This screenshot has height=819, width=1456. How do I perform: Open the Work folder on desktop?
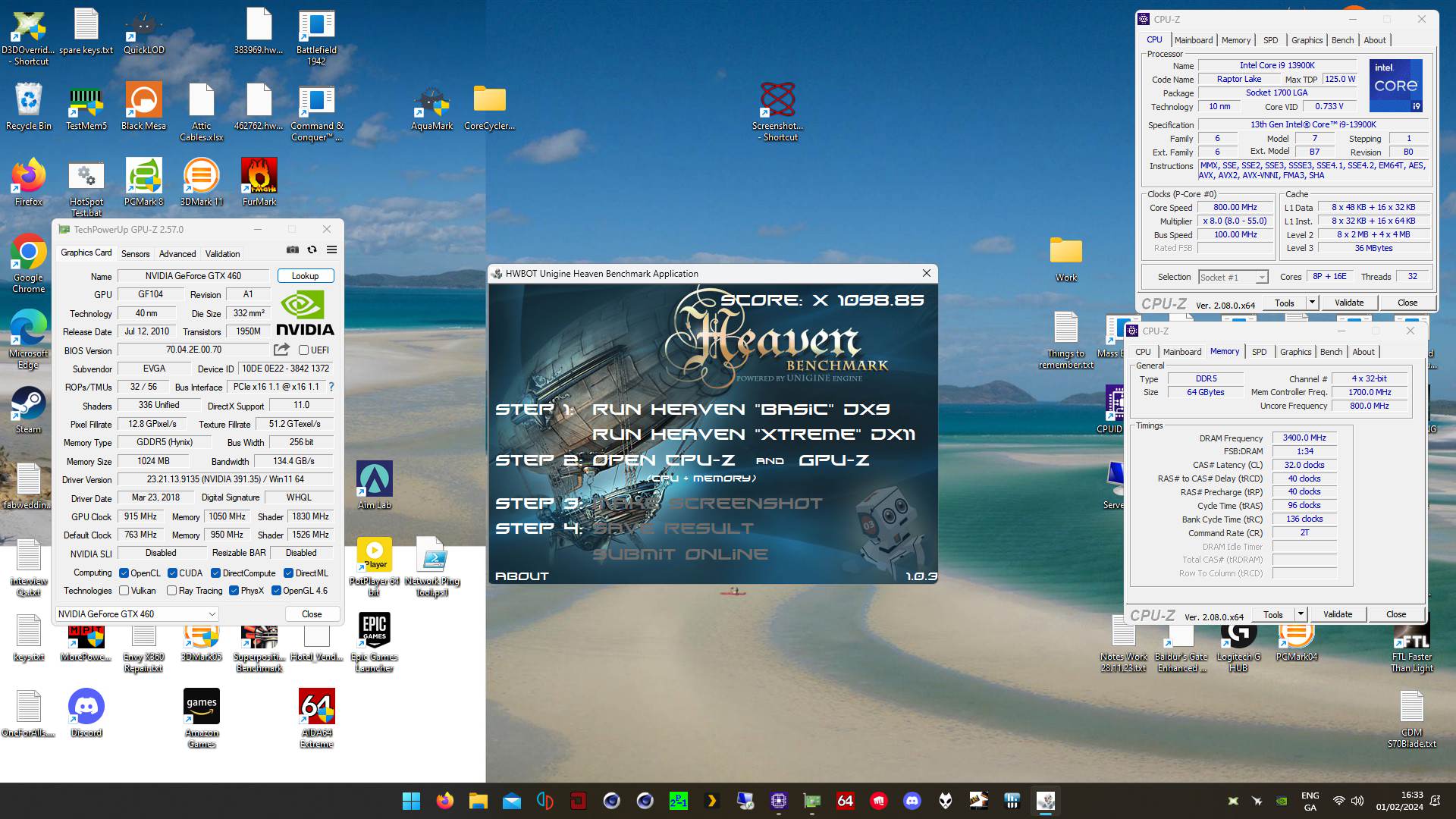click(x=1066, y=258)
